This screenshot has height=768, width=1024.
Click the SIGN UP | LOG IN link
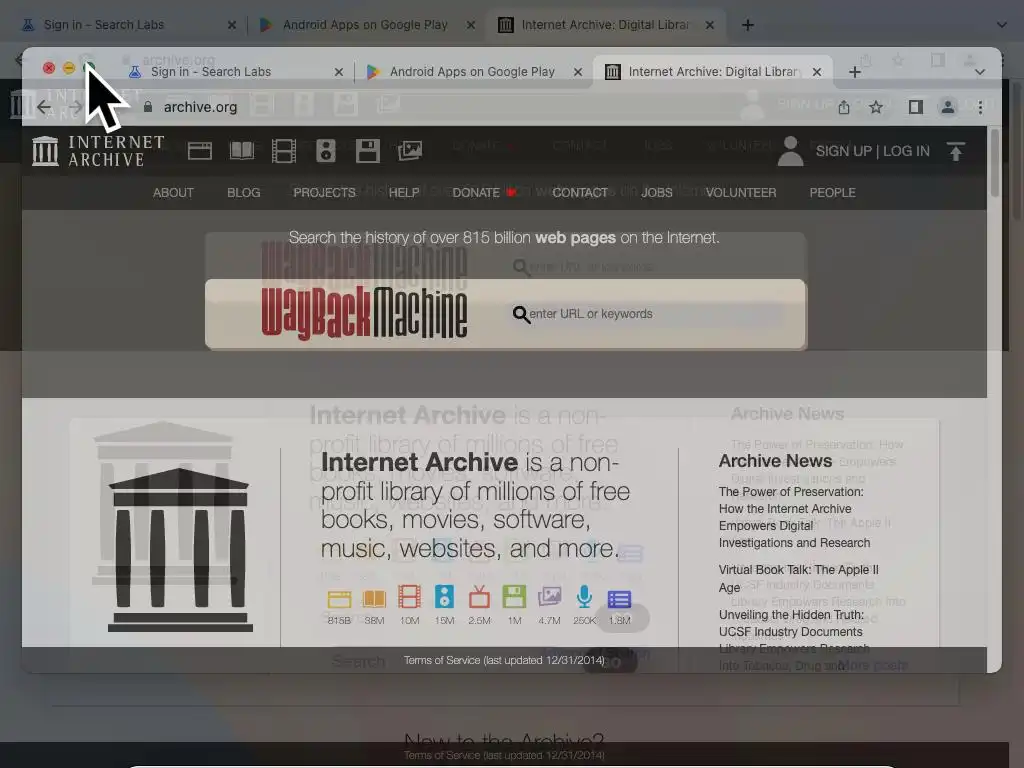pos(872,152)
